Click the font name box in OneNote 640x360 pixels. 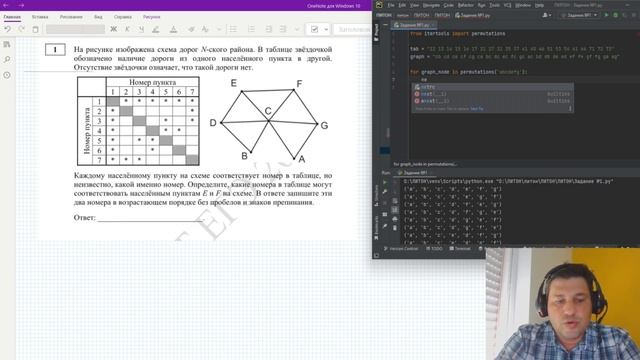(x=76, y=29)
